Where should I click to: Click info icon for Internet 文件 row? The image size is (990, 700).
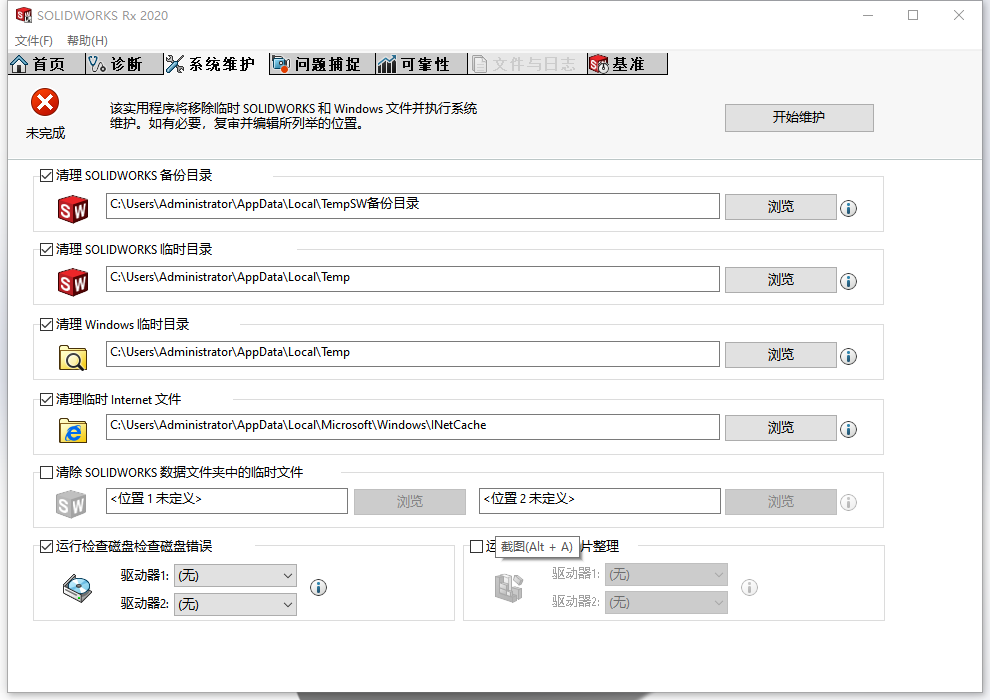[x=849, y=429]
